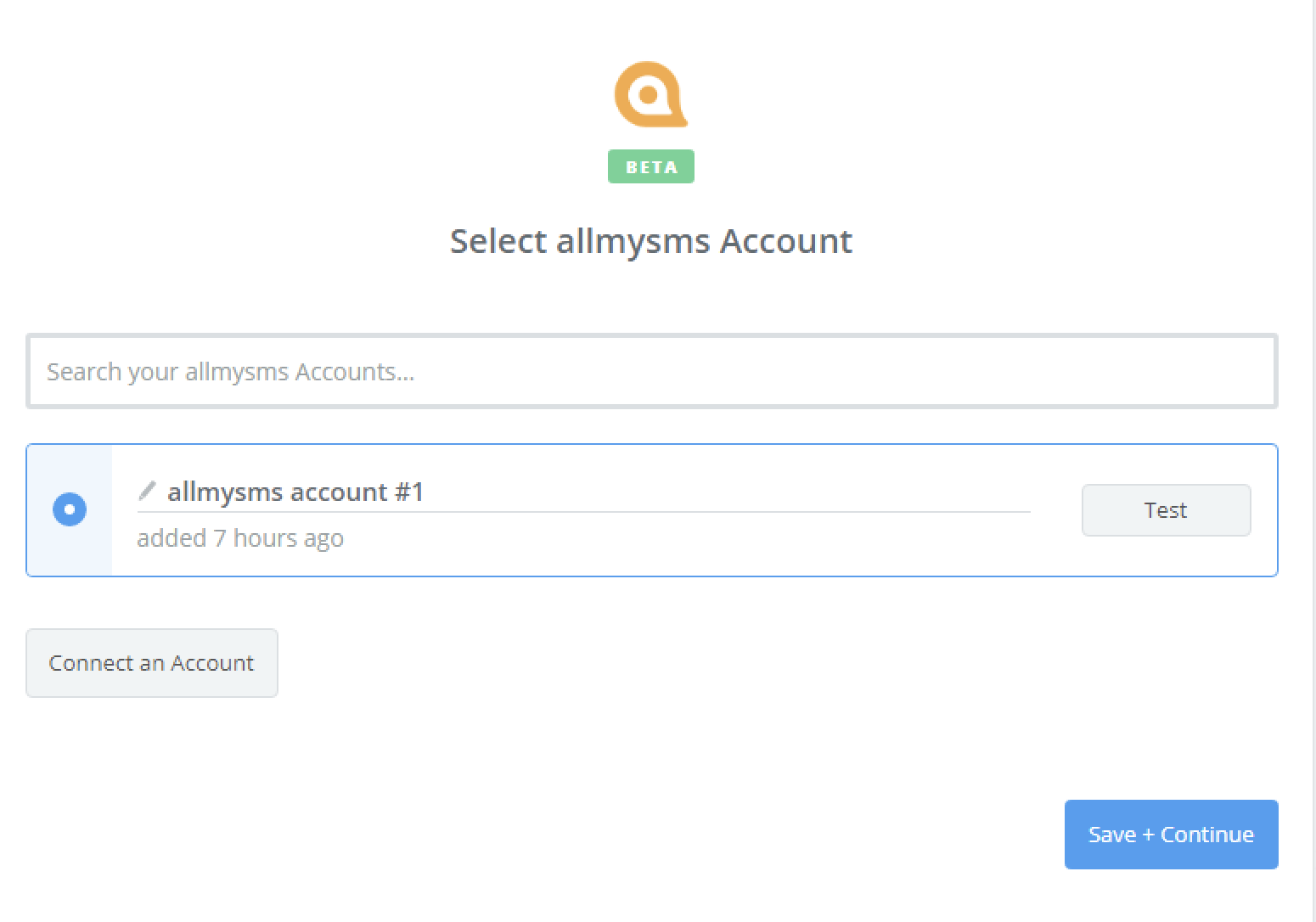Test the allmysms account #1 connection
This screenshot has height=922, width=1316.
tap(1166, 510)
